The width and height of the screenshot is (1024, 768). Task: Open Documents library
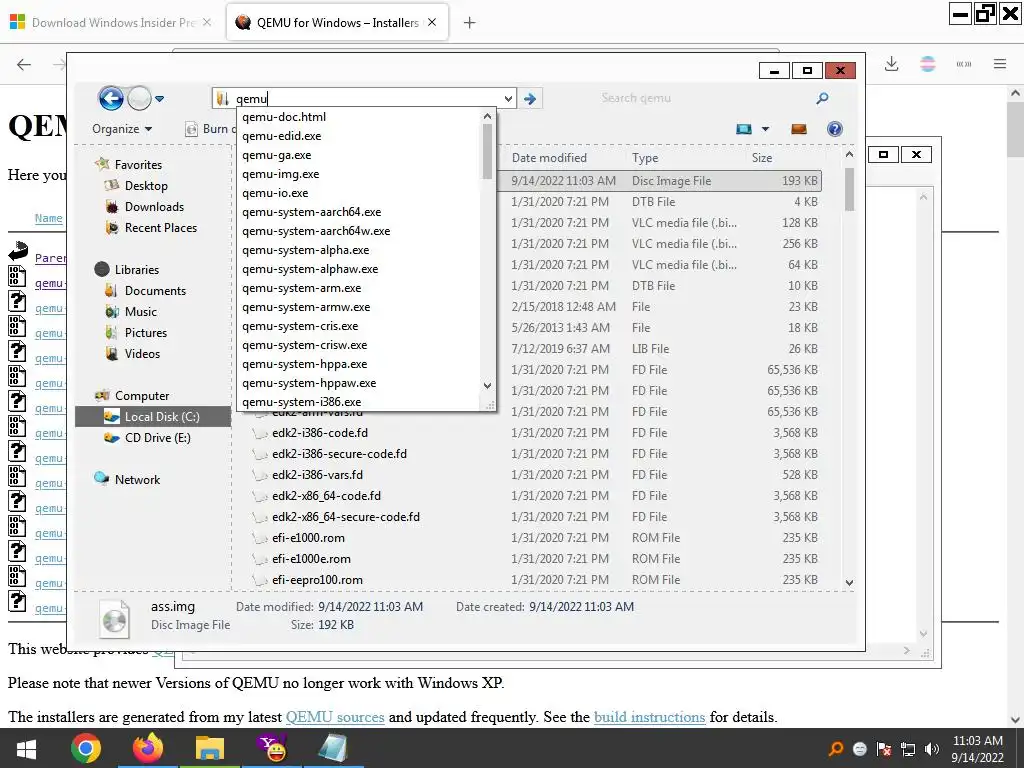pos(155,291)
